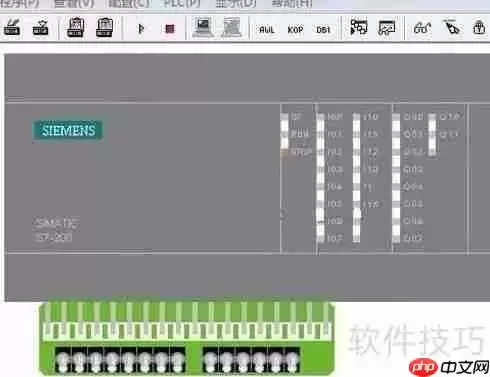The width and height of the screenshot is (490, 377).
Task: Click the STOP status label on the CPU
Action: [301, 152]
